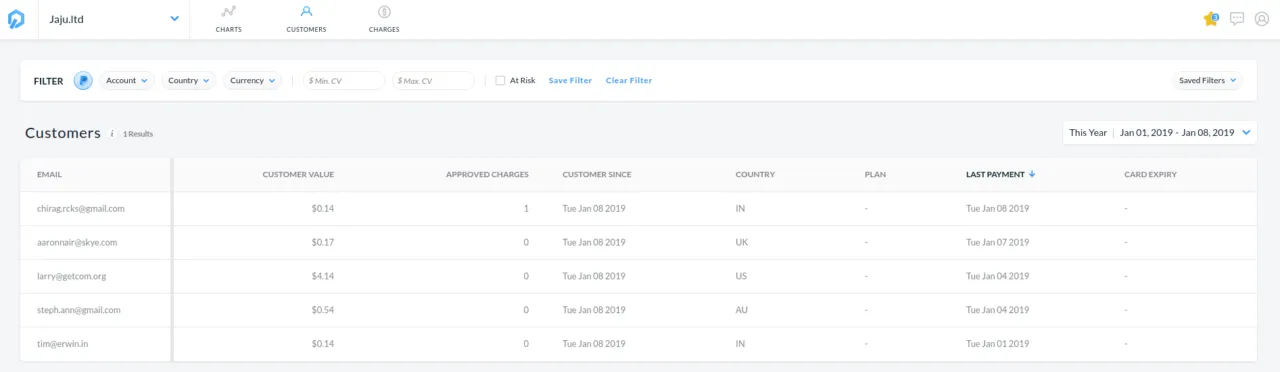Open the Charts tab
The height and width of the screenshot is (372, 1280).
[229, 19]
